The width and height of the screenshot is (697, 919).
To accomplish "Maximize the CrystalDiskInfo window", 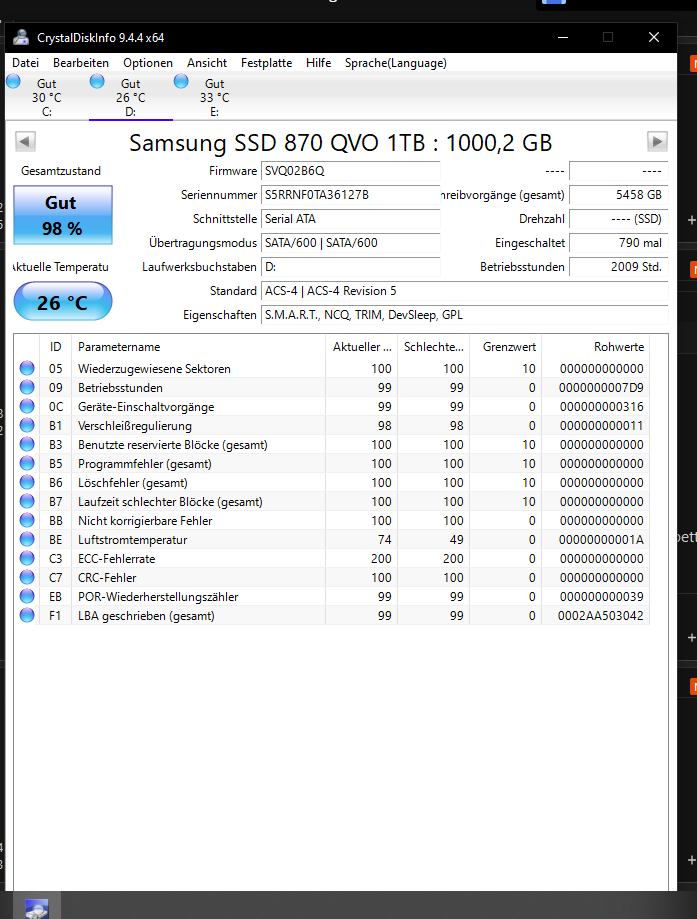I will pyautogui.click(x=608, y=38).
